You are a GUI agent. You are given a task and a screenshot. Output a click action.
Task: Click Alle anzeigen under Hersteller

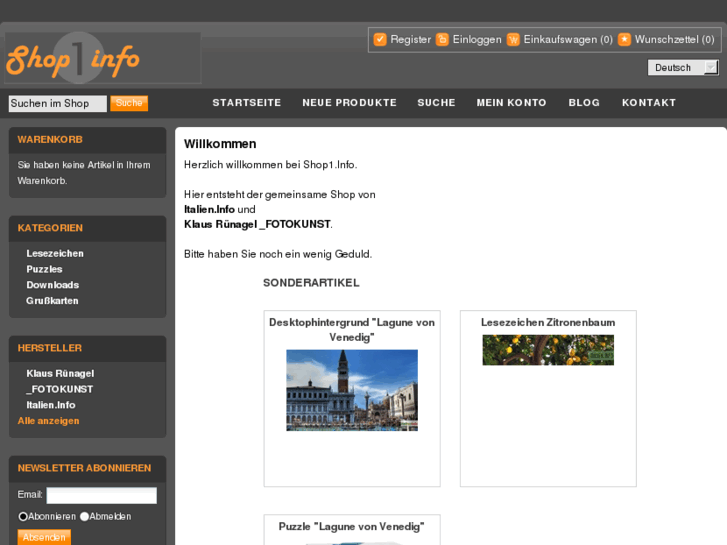click(48, 421)
